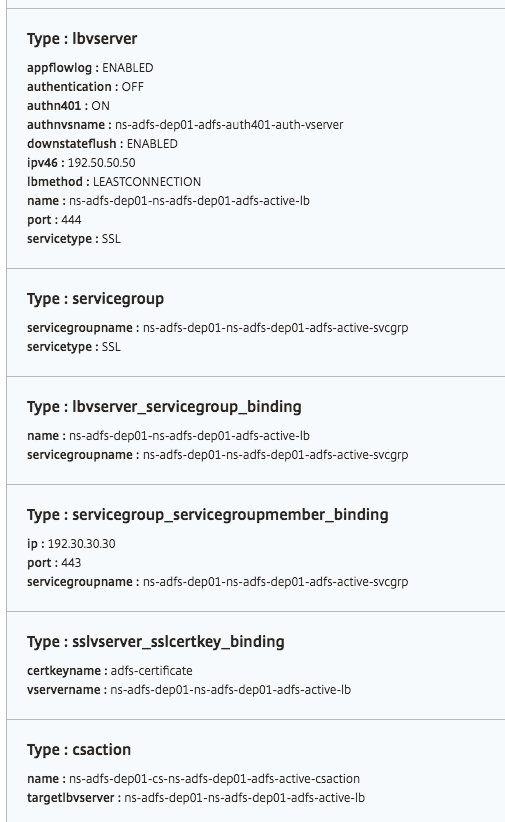
Task: Click the 'Type : csaction' heading
Action: tap(79, 750)
